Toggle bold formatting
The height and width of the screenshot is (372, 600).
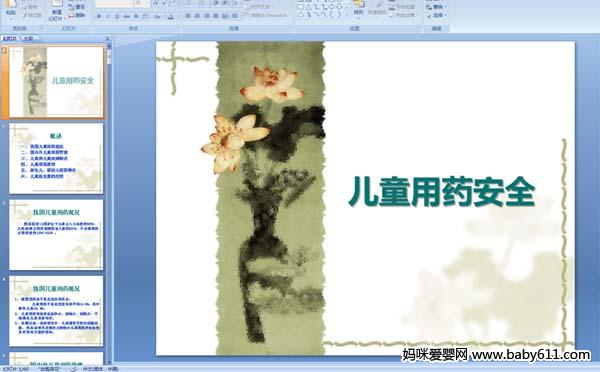[x=99, y=16]
